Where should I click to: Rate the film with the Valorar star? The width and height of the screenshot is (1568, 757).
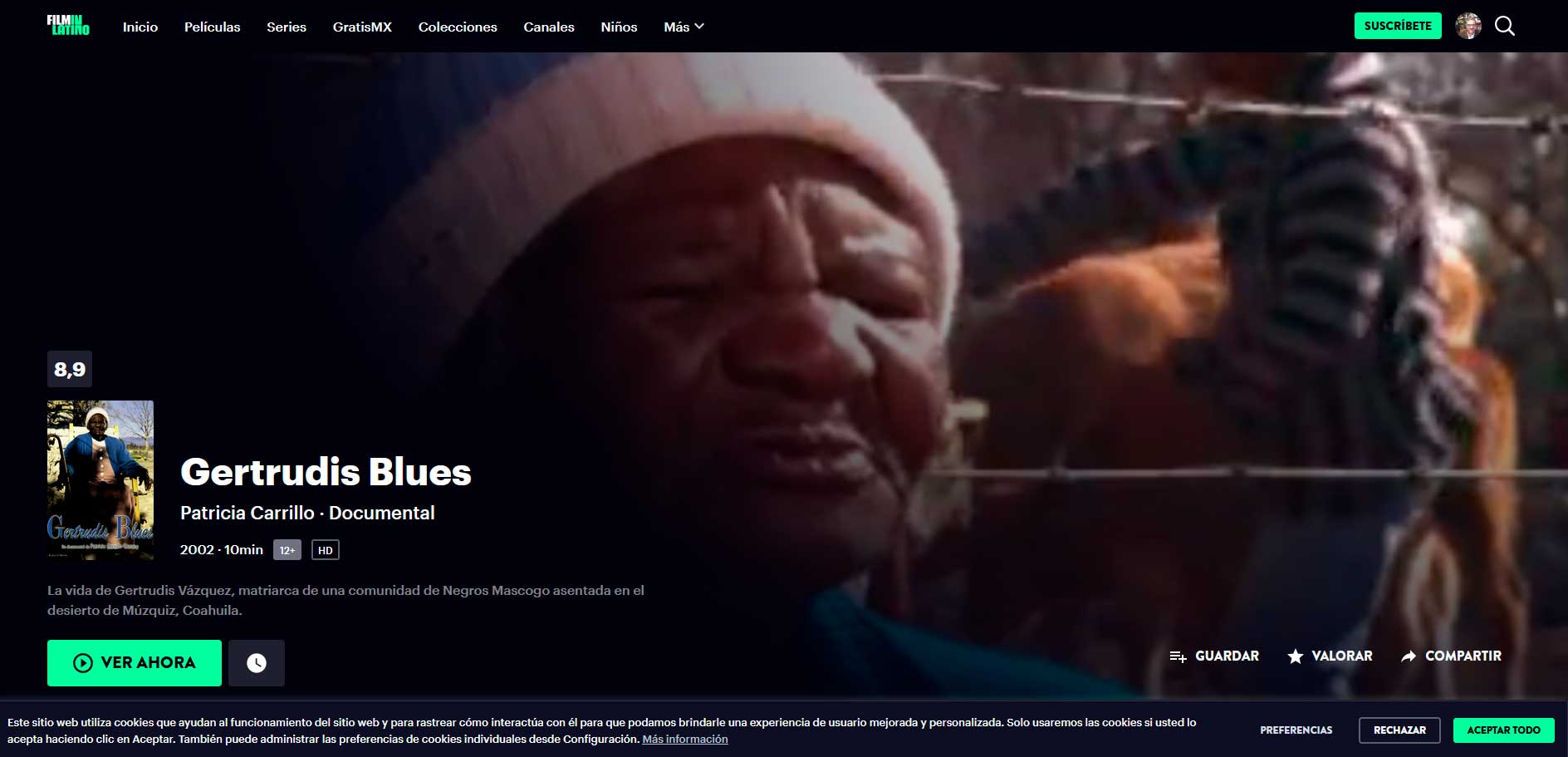(x=1295, y=656)
